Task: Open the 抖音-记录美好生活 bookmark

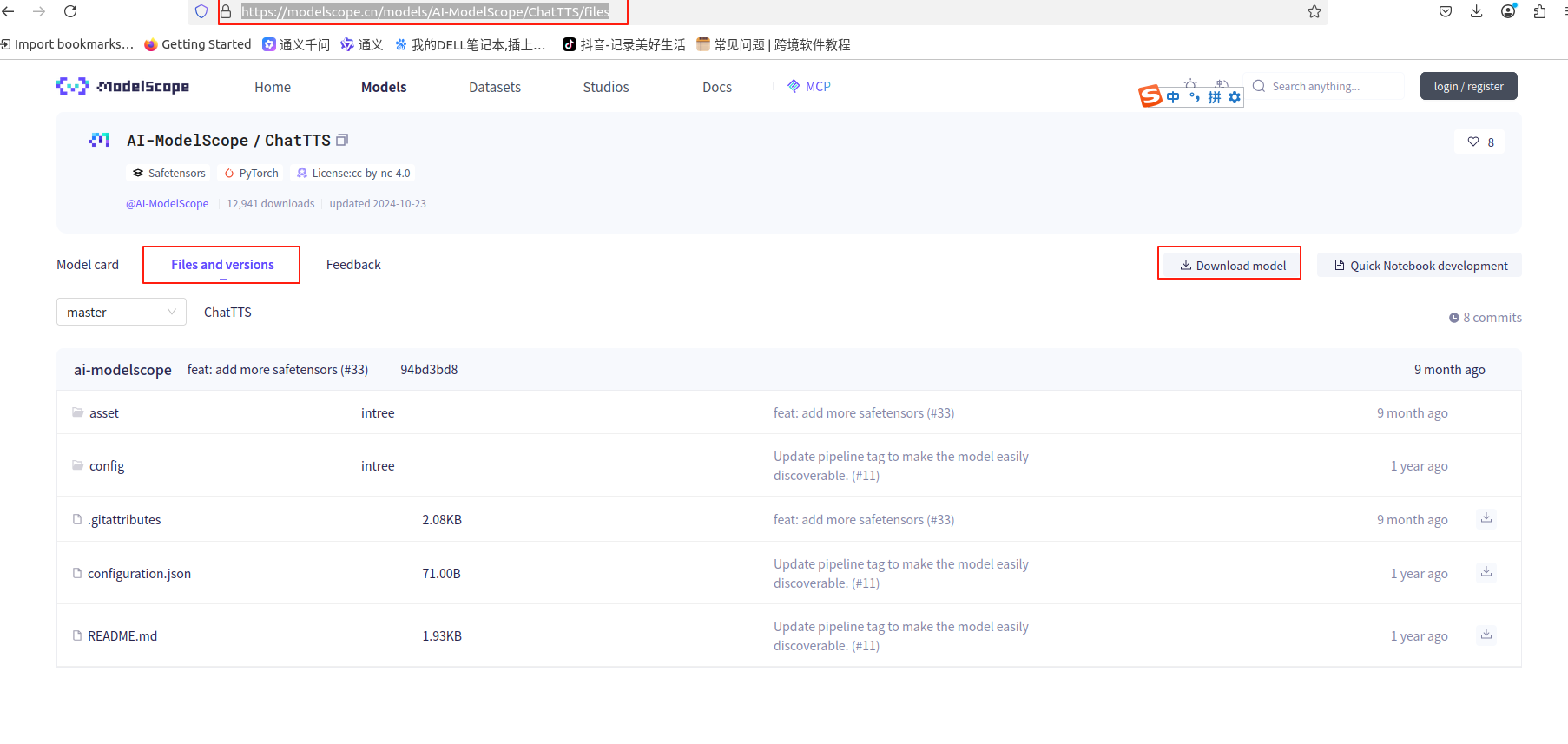Action: 624,44
